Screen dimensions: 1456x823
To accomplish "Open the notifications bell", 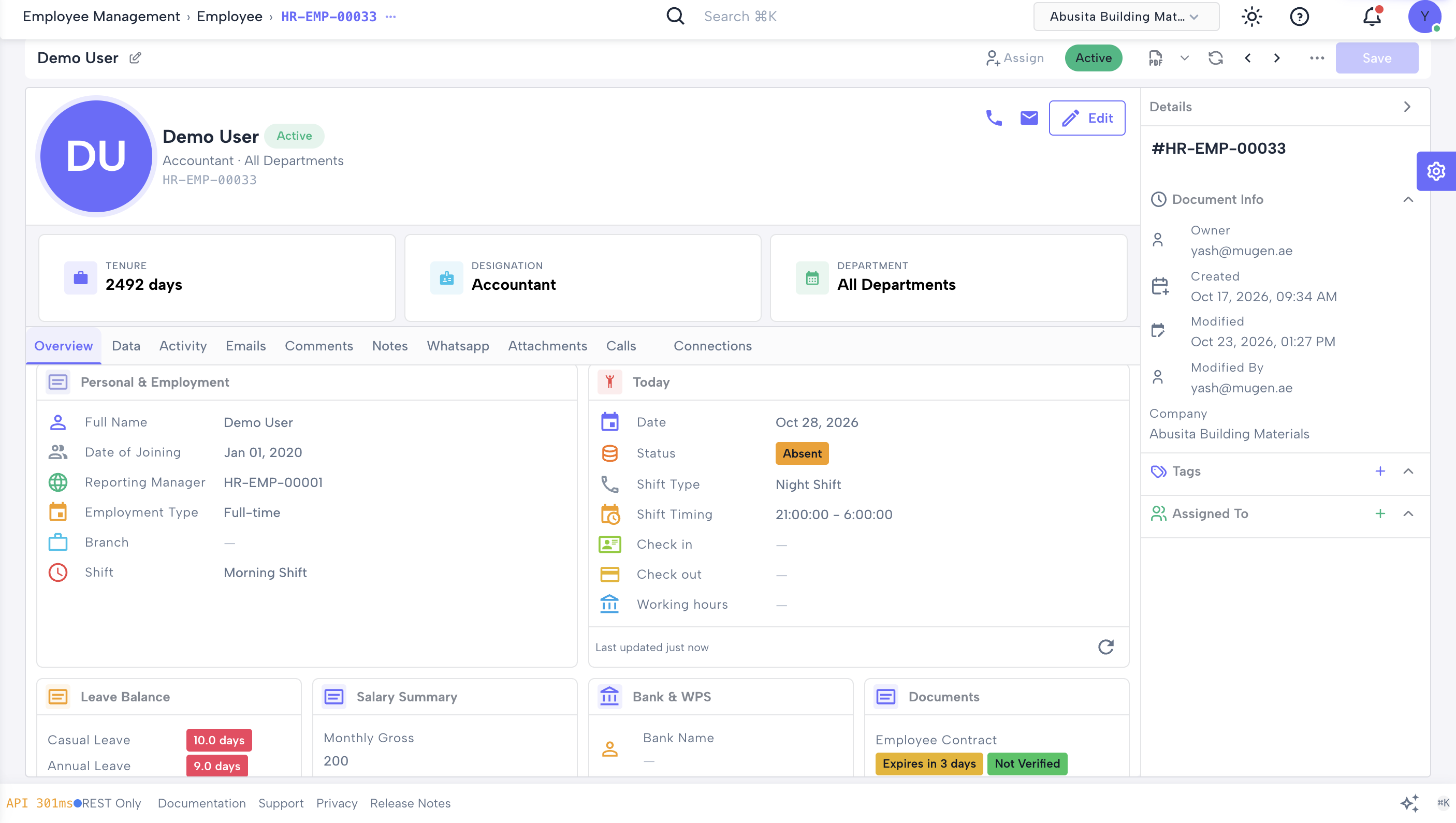I will [1372, 17].
